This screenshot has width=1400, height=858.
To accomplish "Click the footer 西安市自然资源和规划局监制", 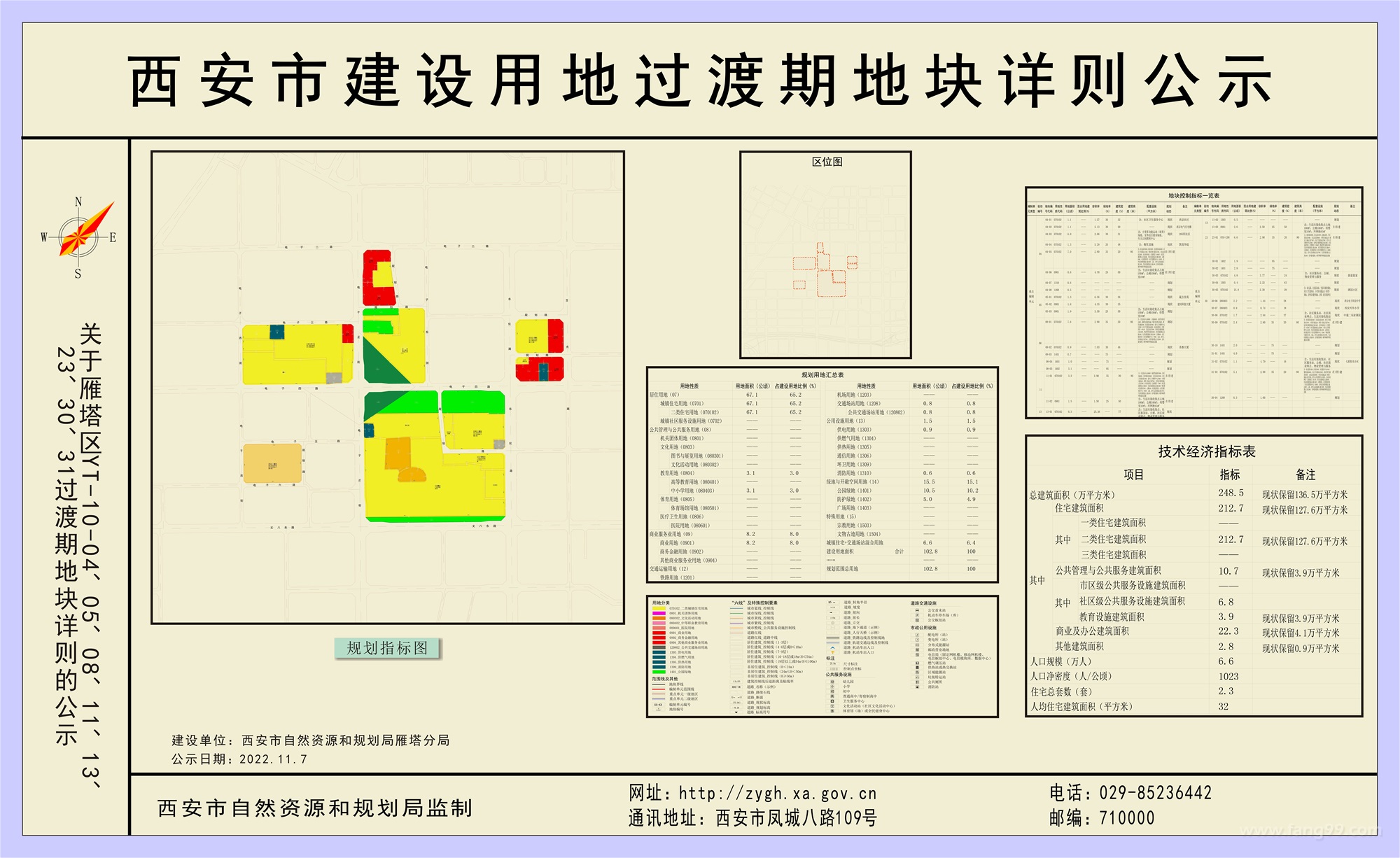I will pyautogui.click(x=315, y=808).
